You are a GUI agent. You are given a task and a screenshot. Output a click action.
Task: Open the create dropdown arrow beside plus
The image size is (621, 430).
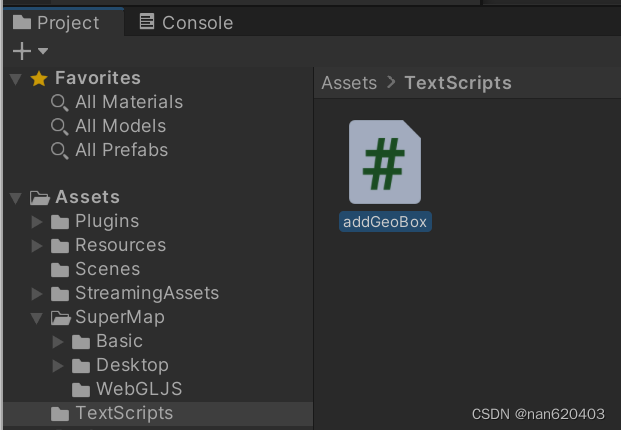pos(43,51)
